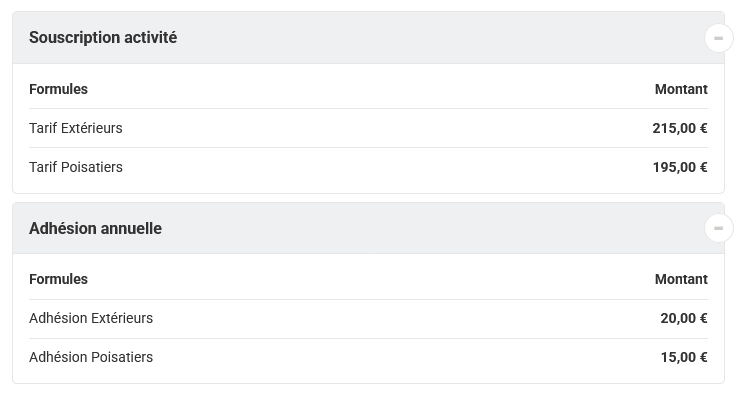Click the 215,00 € amount
This screenshot has height=395, width=741.
680,128
